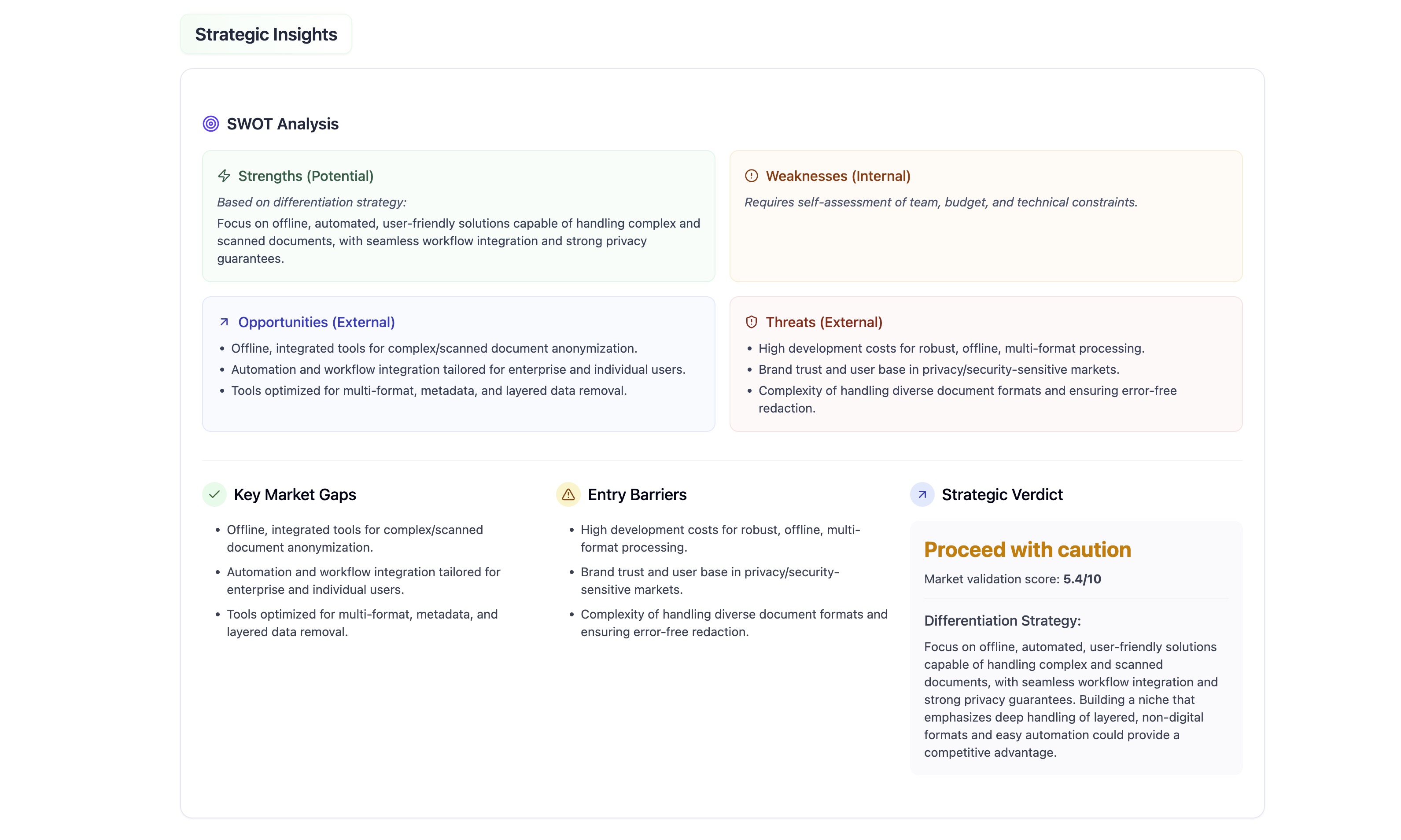Image resolution: width=1401 pixels, height=840 pixels.
Task: Click the 5.4/10 market validation score
Action: (1082, 579)
